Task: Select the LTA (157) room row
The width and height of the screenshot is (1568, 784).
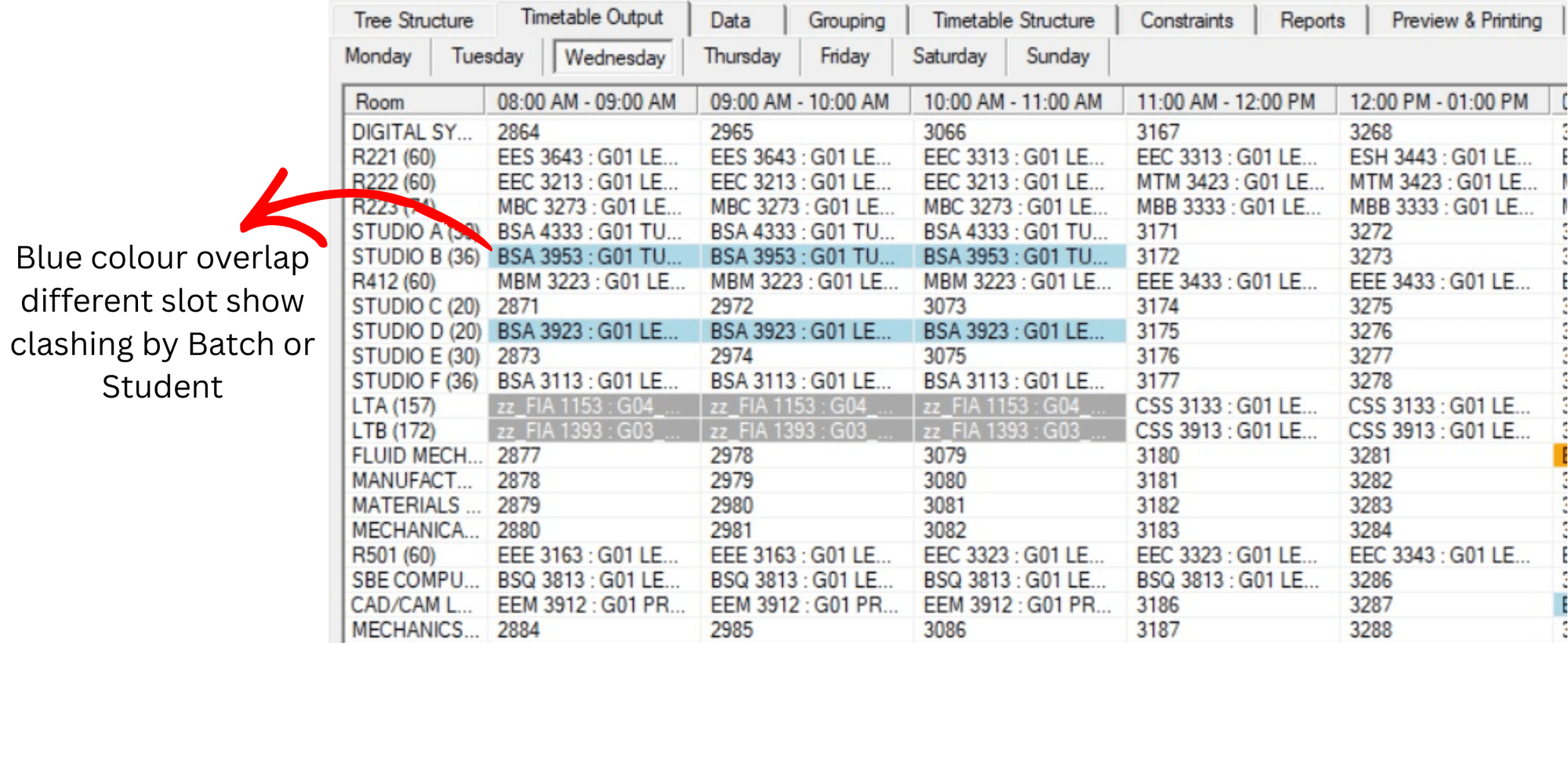Action: (x=416, y=406)
